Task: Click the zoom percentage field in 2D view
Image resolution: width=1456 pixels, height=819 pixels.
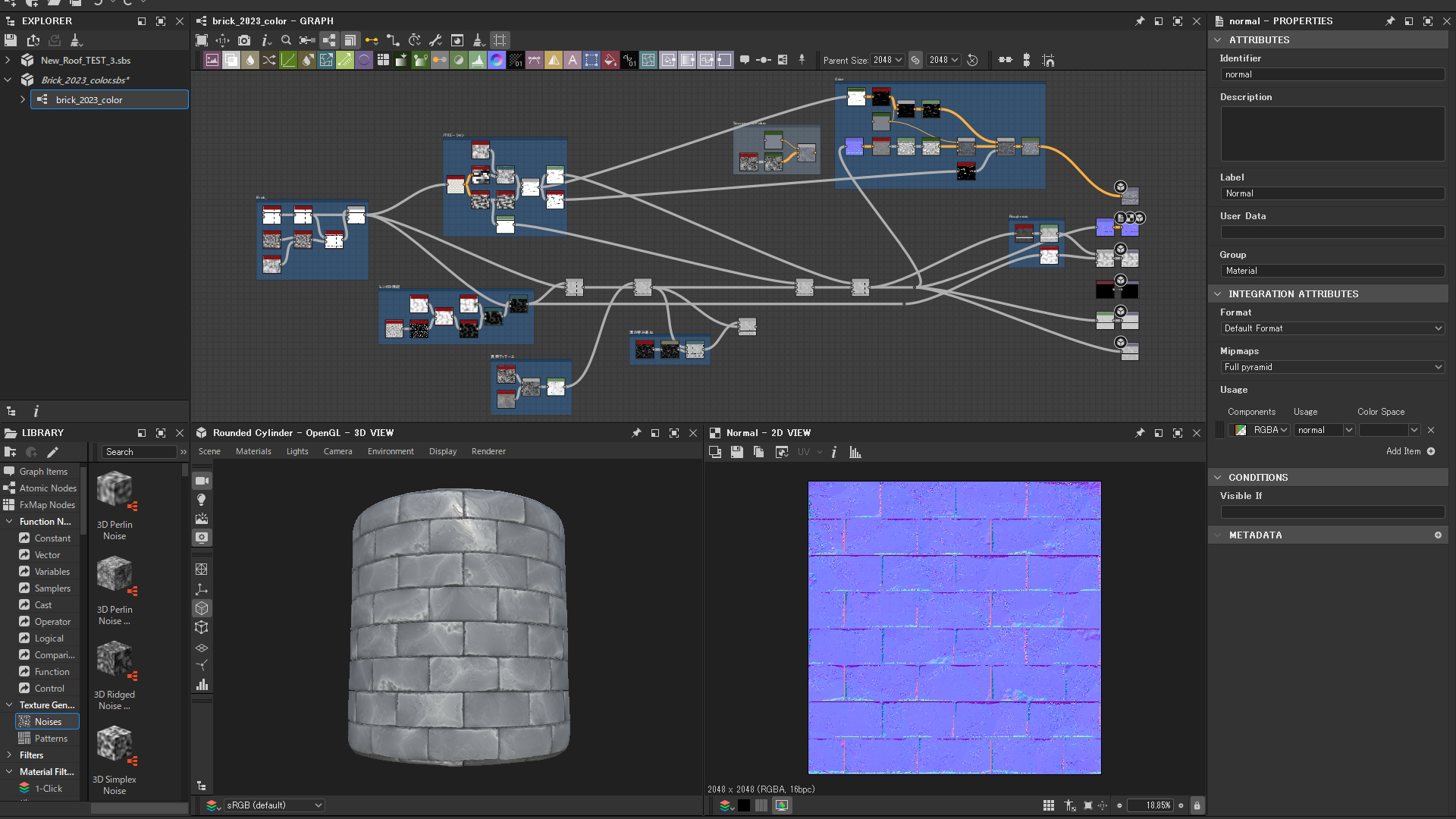Action: tap(1150, 805)
